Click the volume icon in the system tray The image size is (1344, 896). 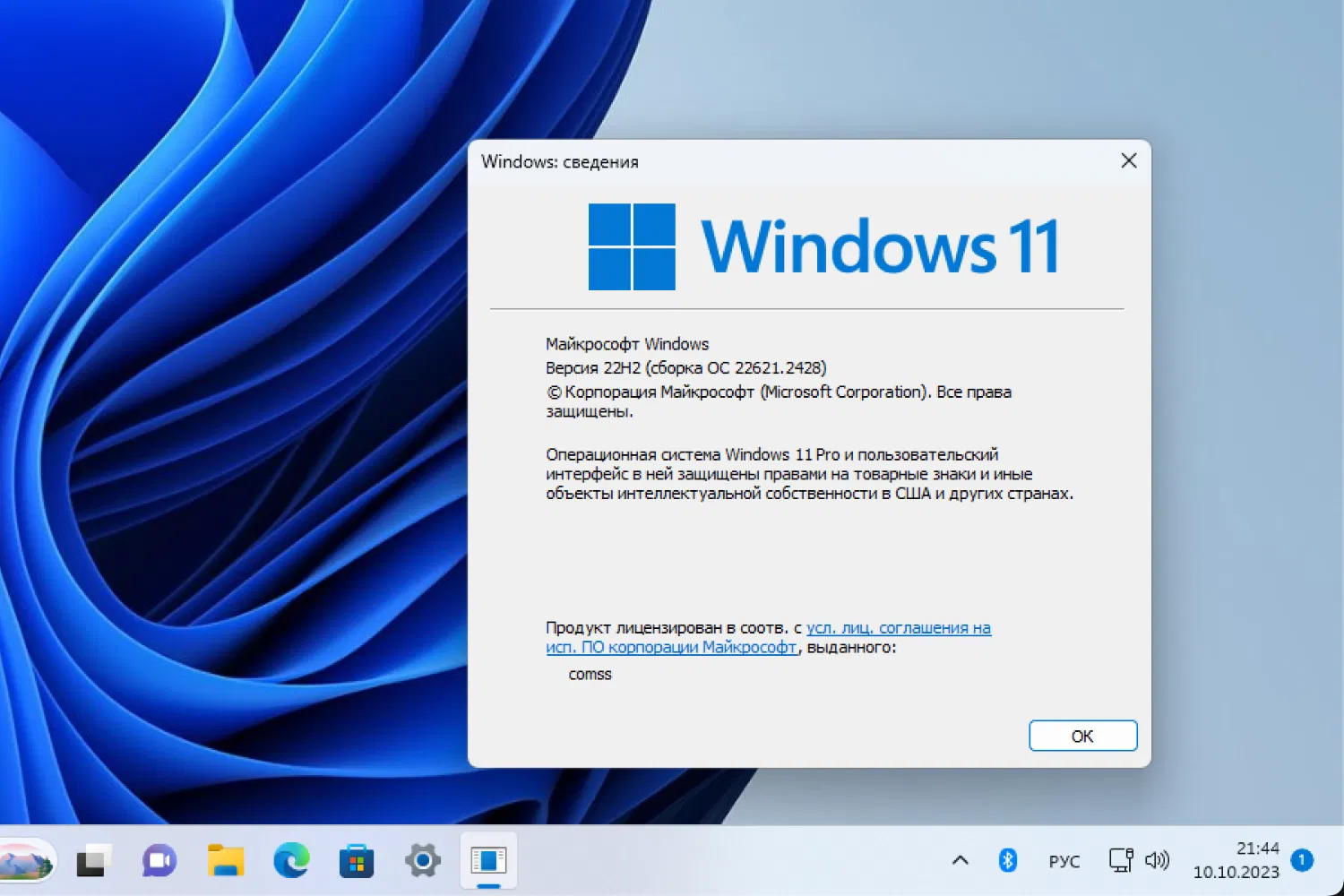click(x=1158, y=860)
